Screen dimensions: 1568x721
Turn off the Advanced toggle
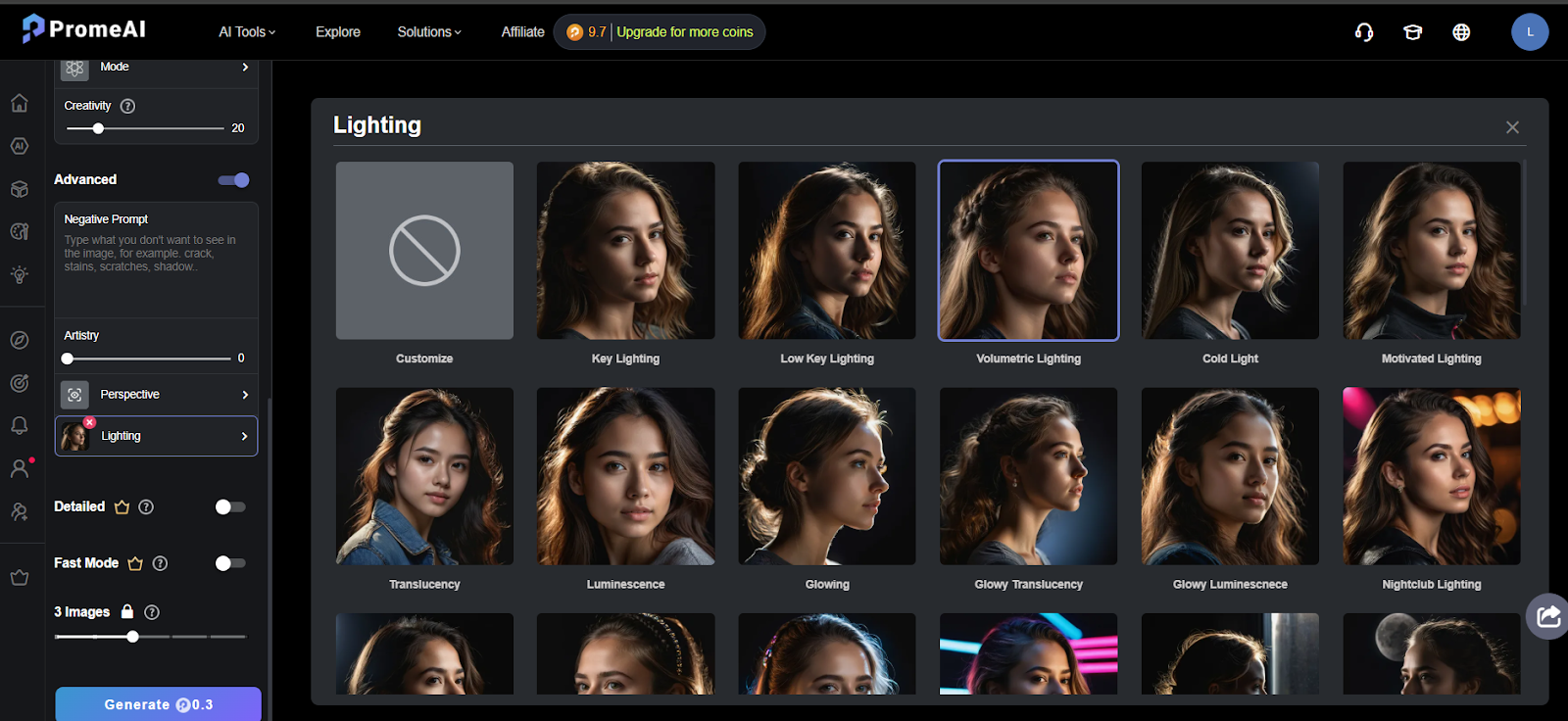[x=233, y=180]
